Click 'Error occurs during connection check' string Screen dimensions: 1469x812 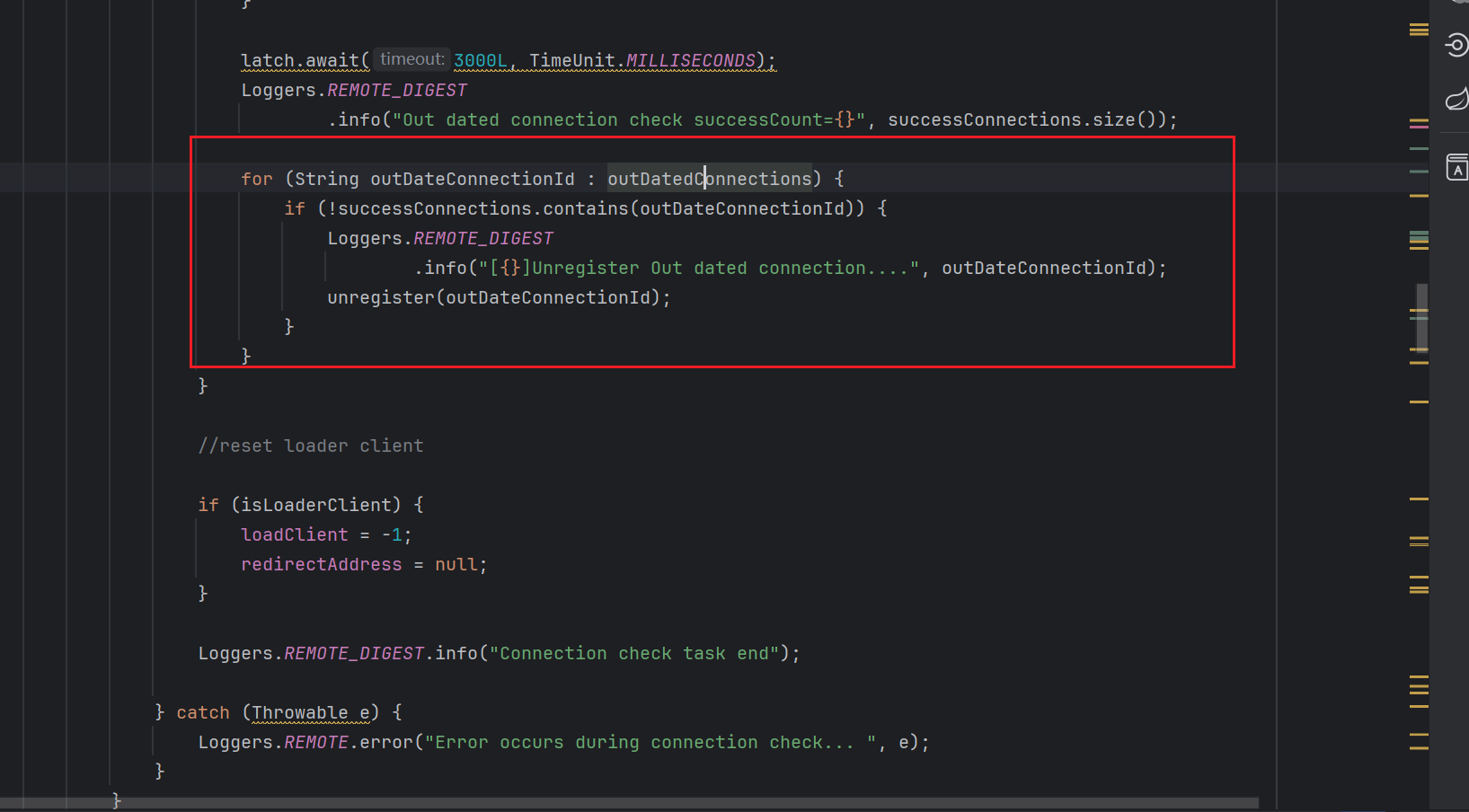coord(638,742)
